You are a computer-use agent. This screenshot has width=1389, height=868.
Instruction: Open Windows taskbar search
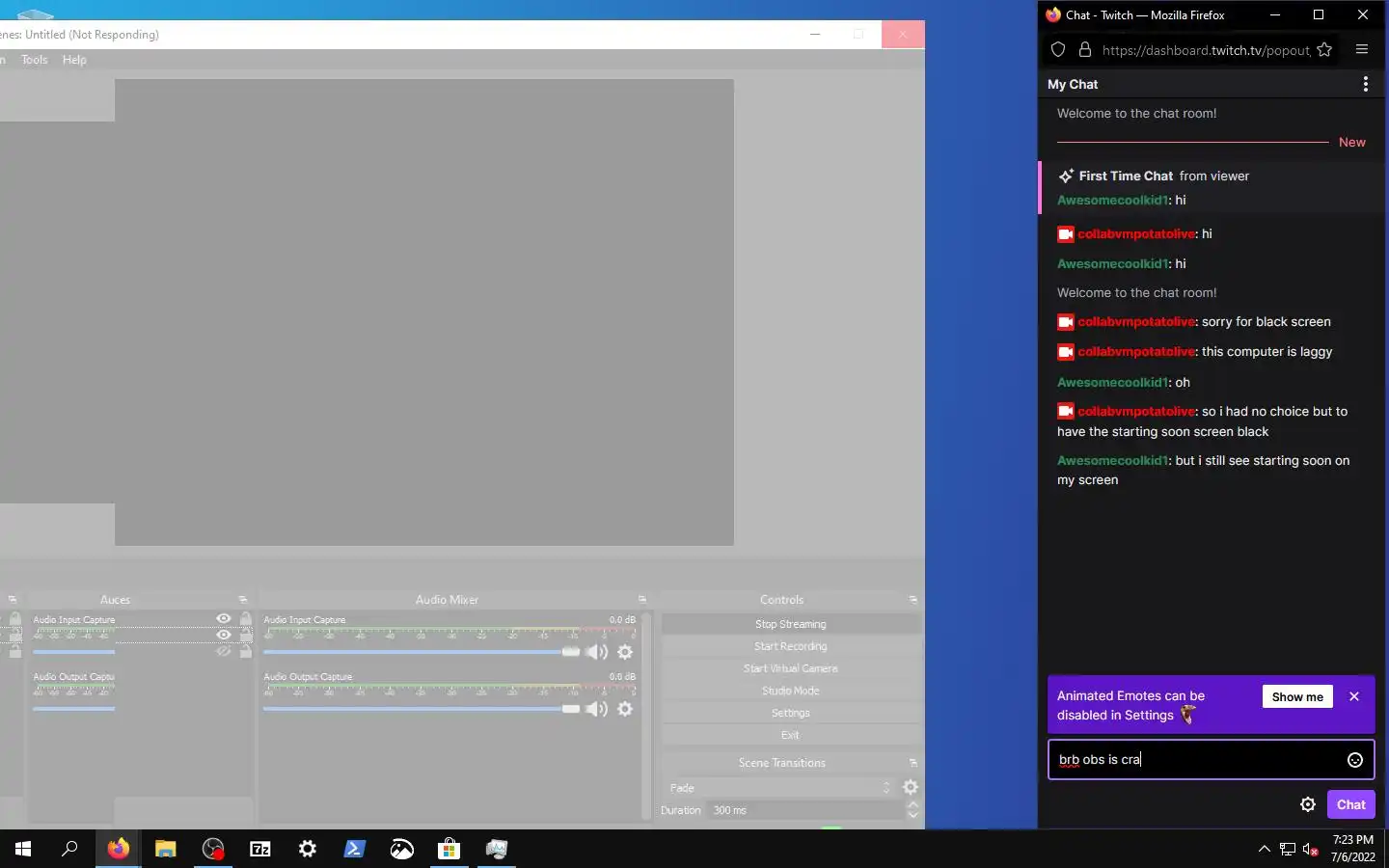(x=69, y=849)
